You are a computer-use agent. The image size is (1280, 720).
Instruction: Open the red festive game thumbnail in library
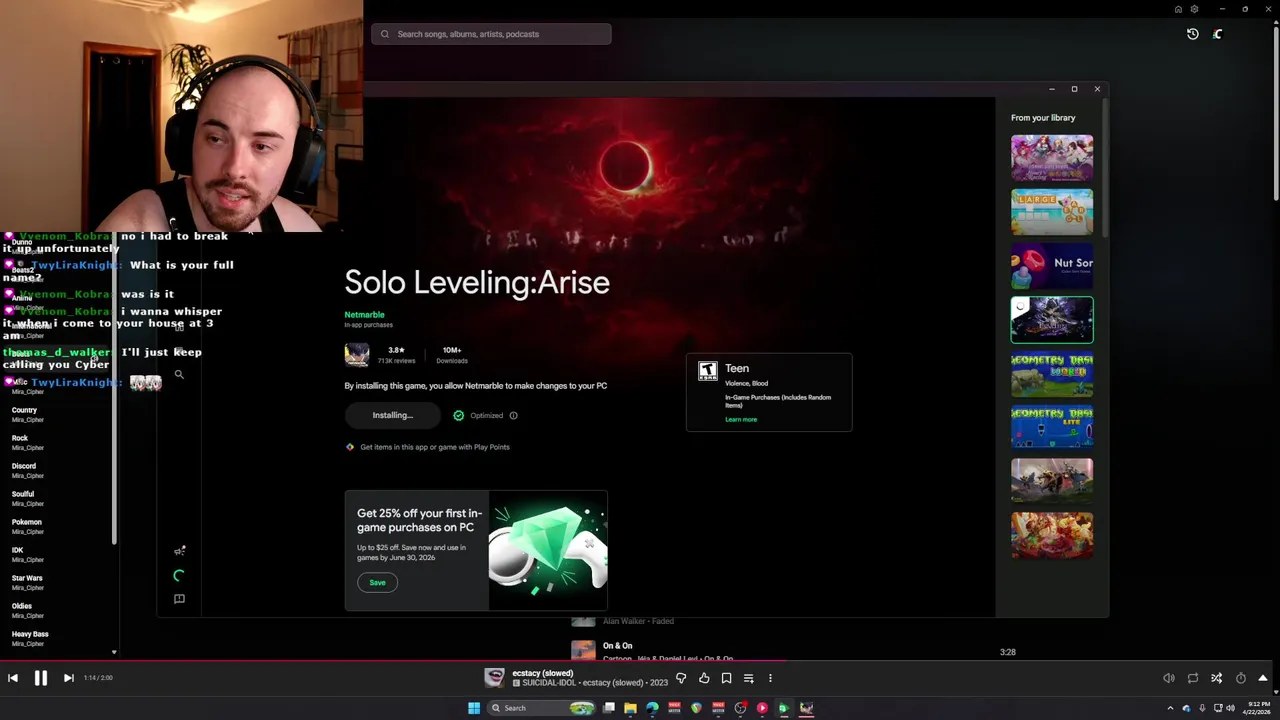coord(1052,536)
